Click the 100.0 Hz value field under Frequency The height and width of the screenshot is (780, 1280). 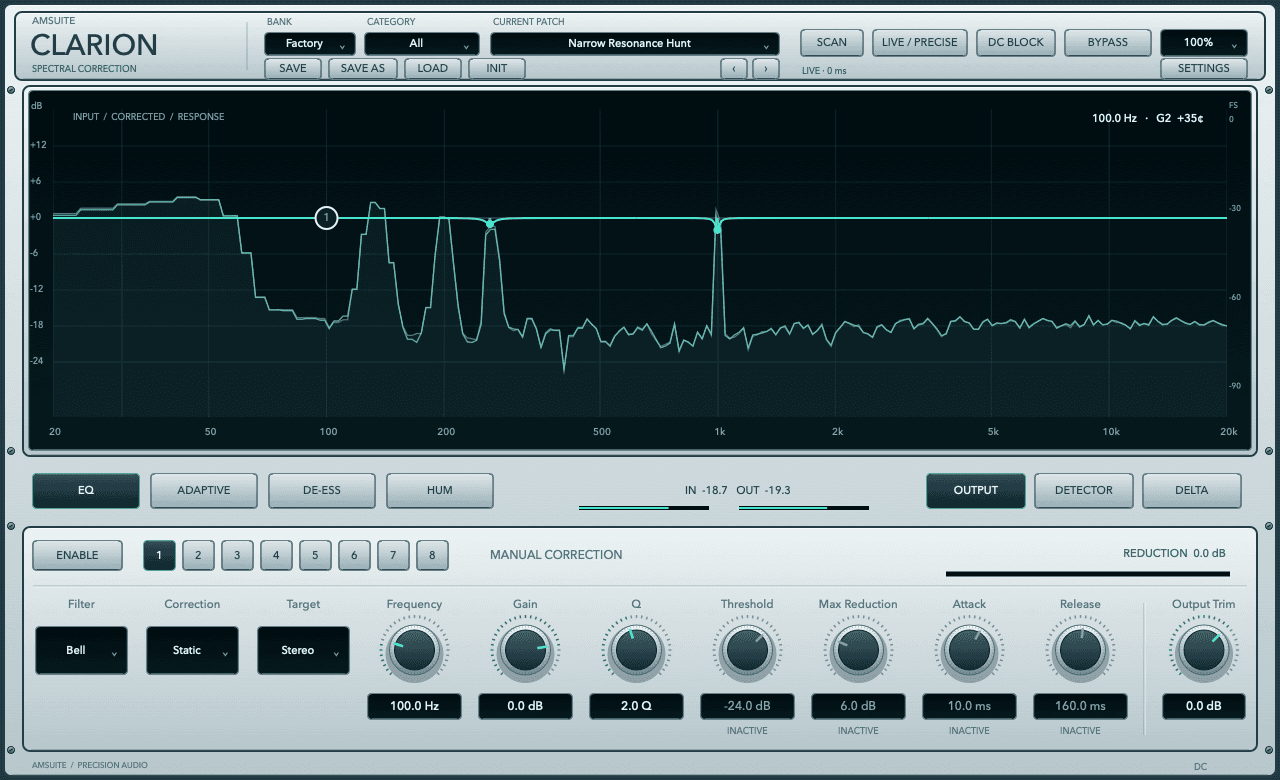point(414,706)
